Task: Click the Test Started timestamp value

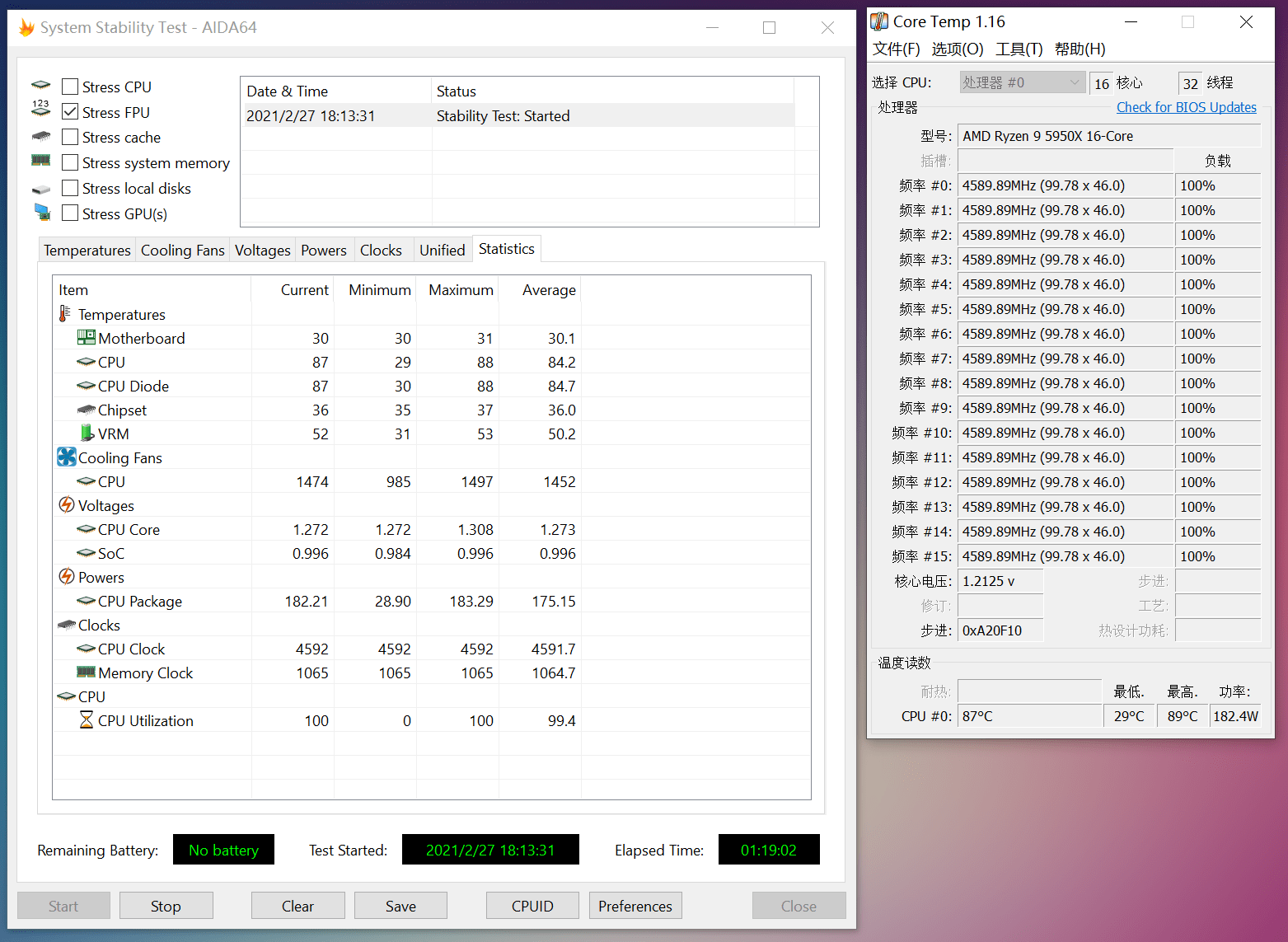Action: pyautogui.click(x=490, y=850)
